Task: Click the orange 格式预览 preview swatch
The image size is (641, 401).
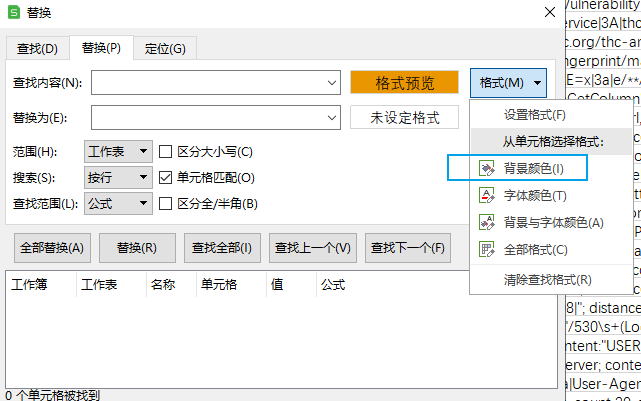Action: 404,83
